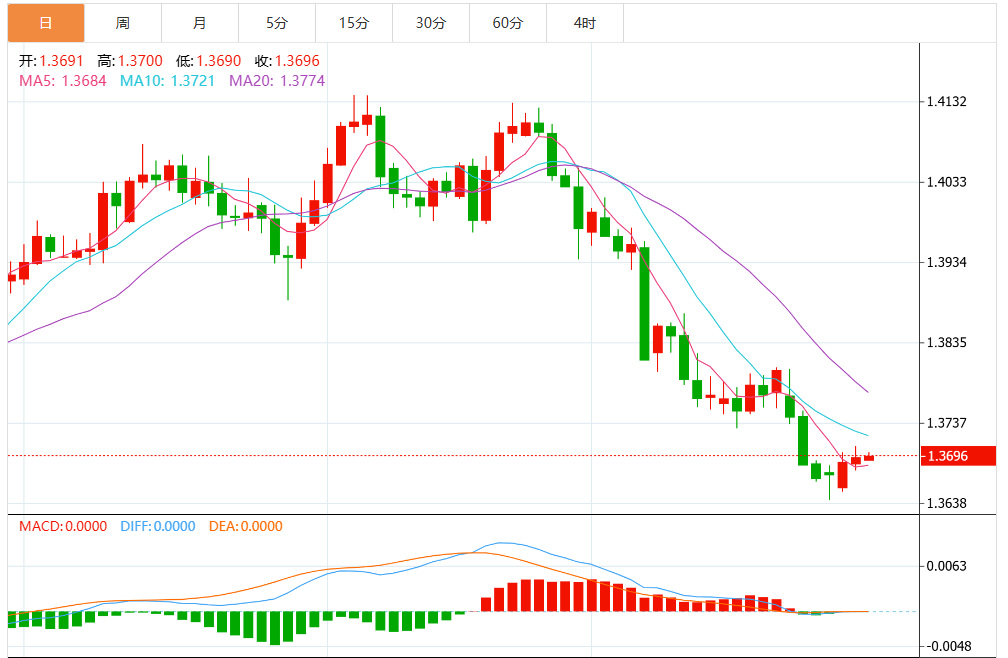Click the DIFF value label

pyautogui.click(x=157, y=526)
